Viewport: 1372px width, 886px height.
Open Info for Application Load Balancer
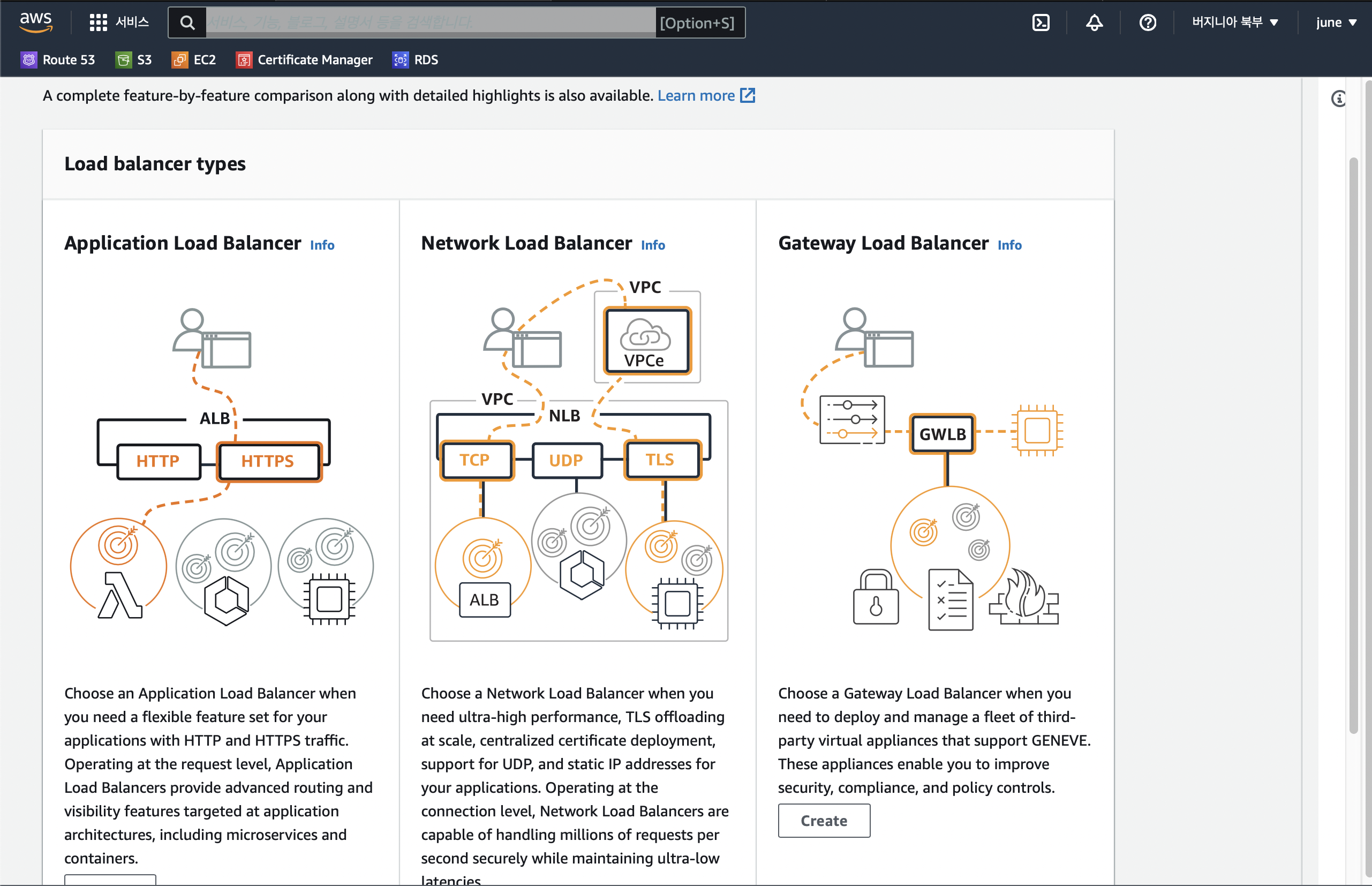pyautogui.click(x=322, y=245)
